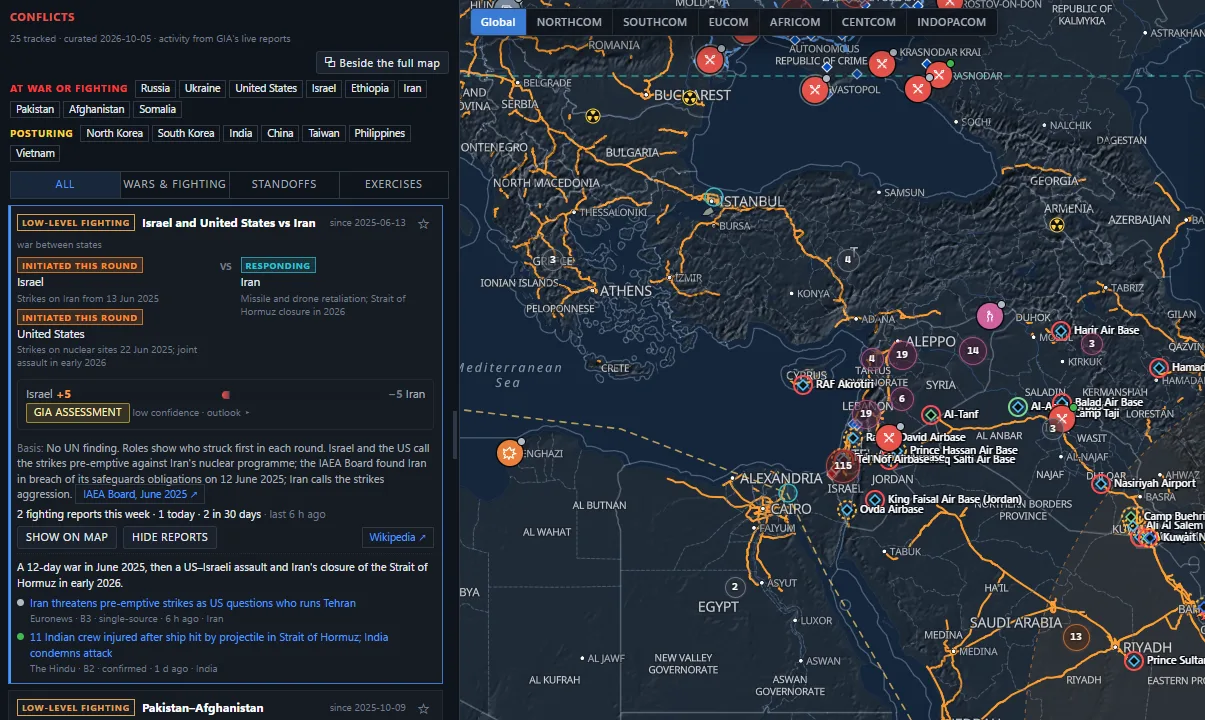Open the red conflict marker beside Sevastopol
This screenshot has height=720, width=1205.
[815, 90]
